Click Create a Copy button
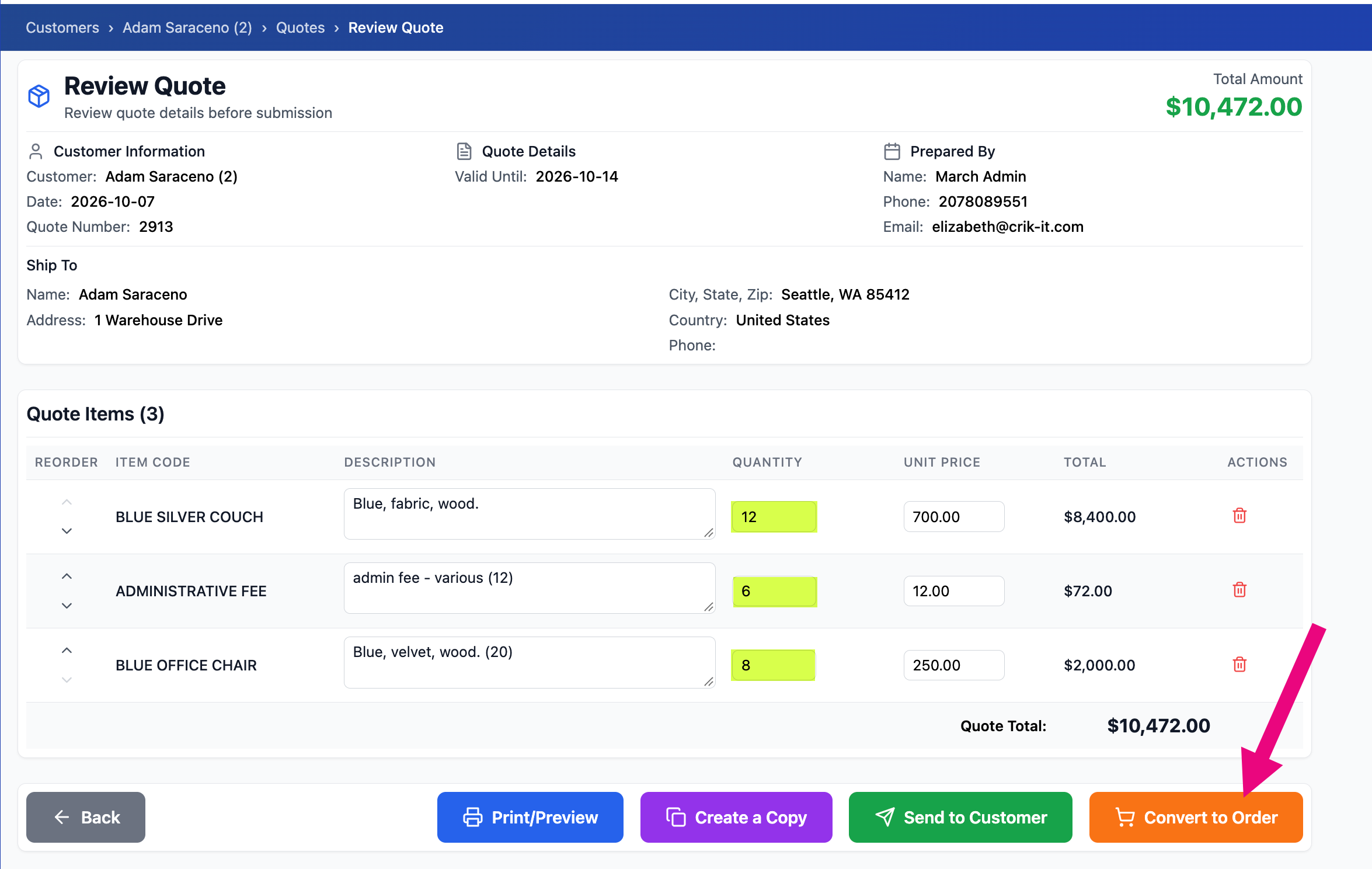 tap(736, 817)
